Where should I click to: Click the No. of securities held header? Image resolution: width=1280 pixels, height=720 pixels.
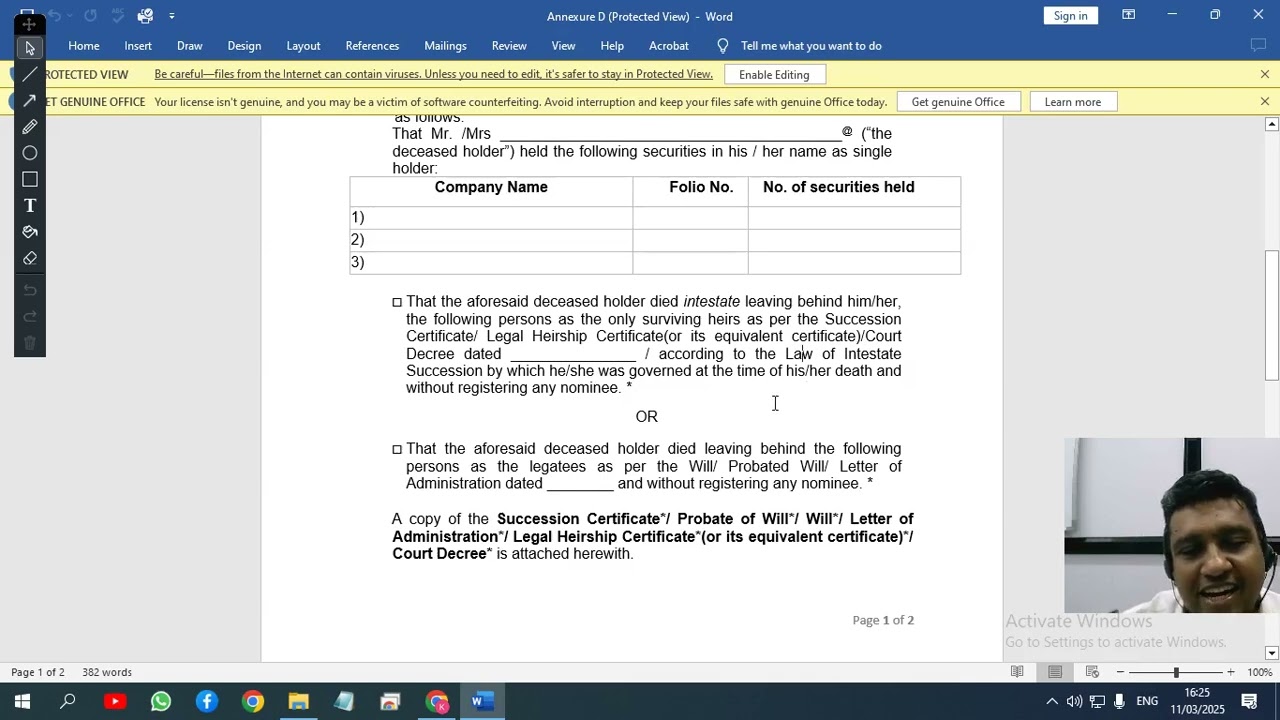point(838,187)
